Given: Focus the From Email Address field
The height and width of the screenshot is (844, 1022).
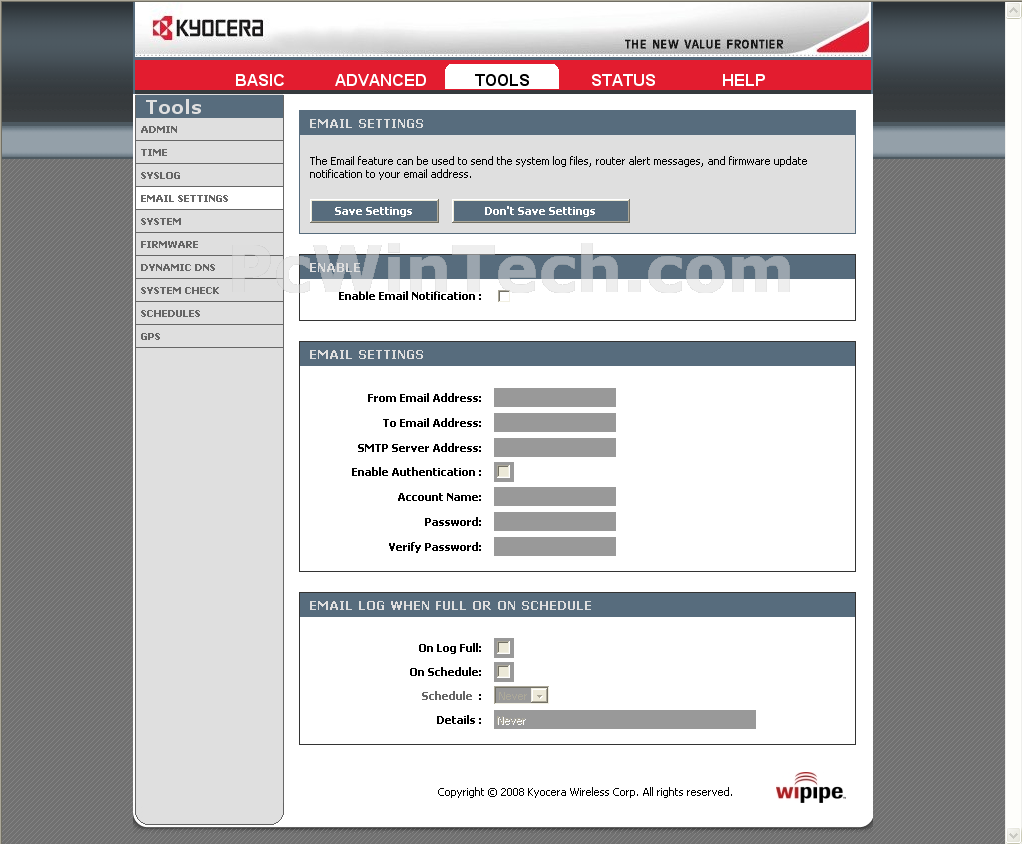Looking at the screenshot, I should (x=555, y=398).
